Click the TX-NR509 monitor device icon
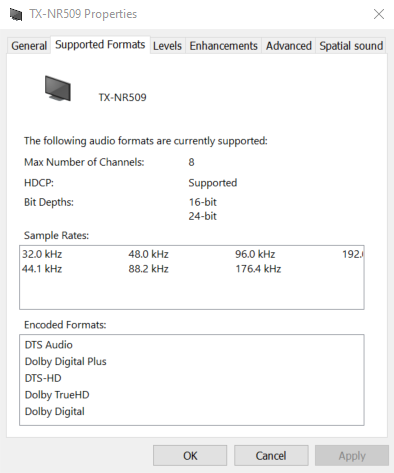This screenshot has height=473, width=394. [x=58, y=88]
